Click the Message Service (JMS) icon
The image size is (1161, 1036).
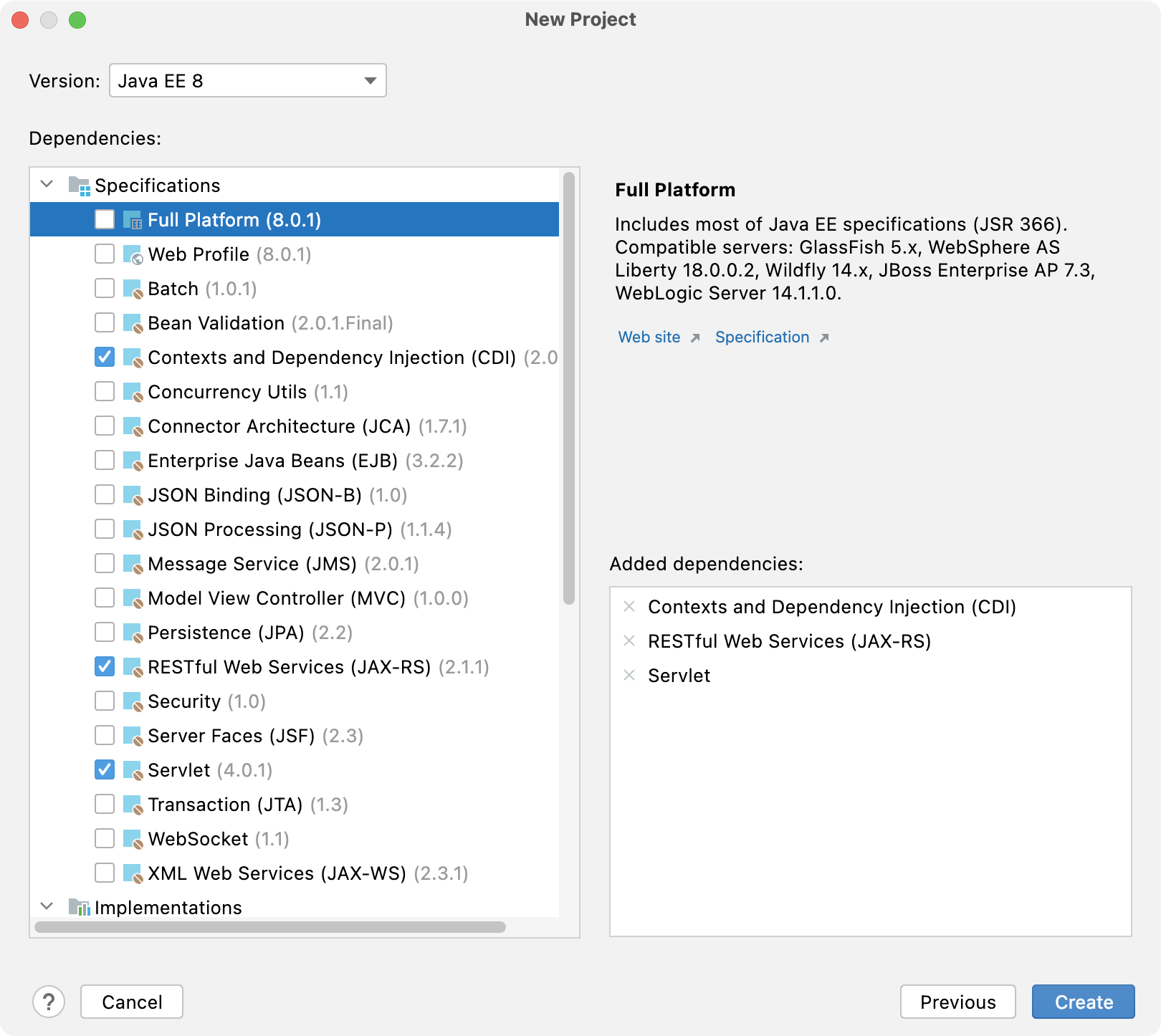(133, 564)
